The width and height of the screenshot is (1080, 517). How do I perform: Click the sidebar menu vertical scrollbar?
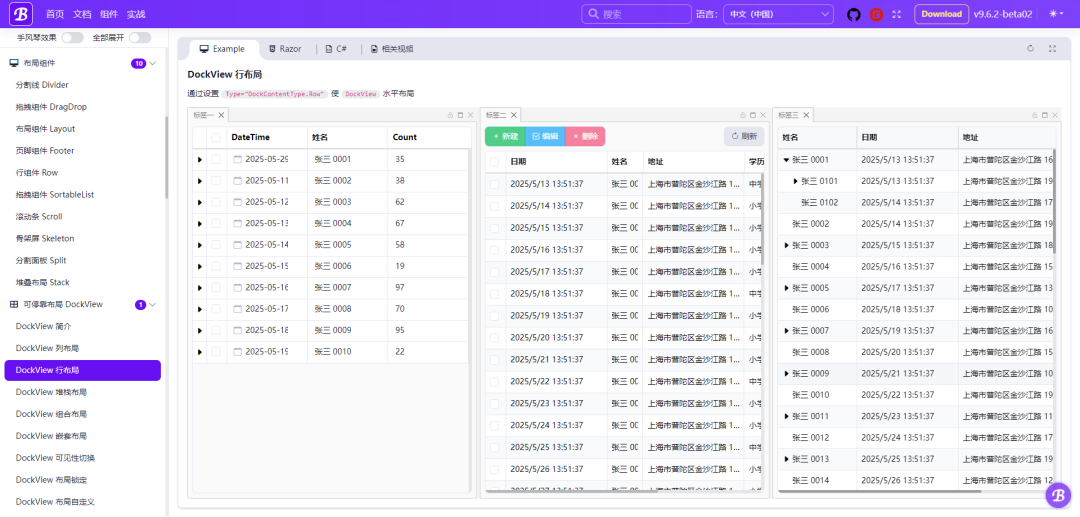166,157
